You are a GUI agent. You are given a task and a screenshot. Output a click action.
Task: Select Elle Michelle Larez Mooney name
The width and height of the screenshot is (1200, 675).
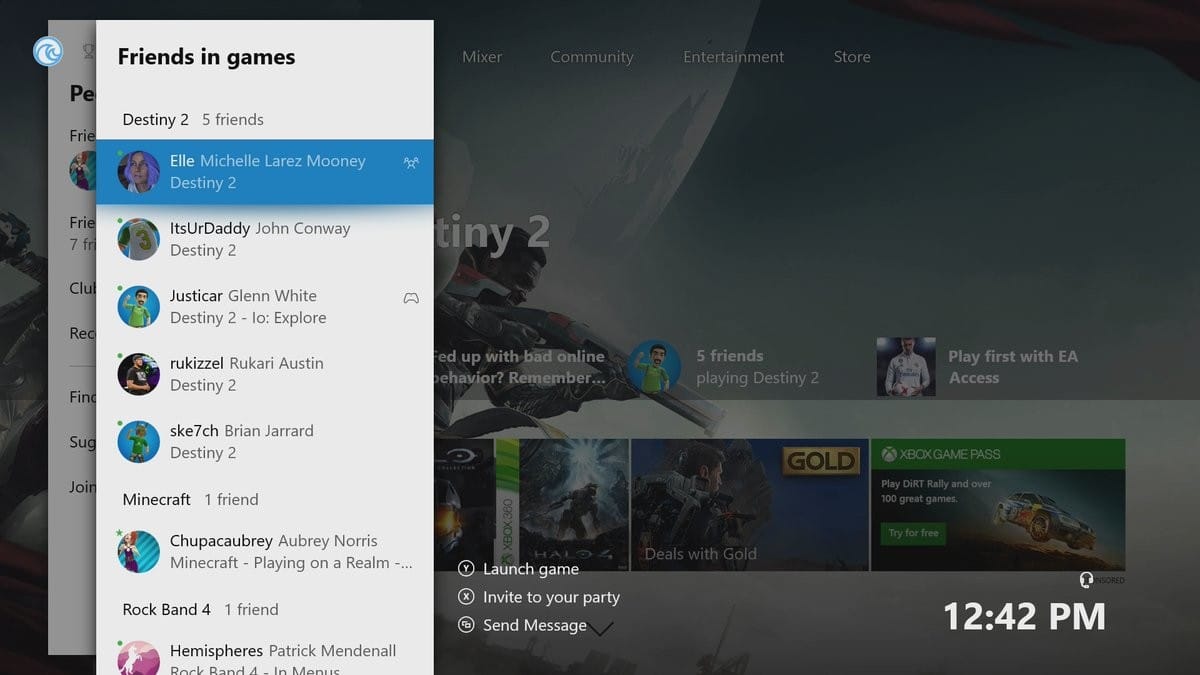click(x=268, y=161)
